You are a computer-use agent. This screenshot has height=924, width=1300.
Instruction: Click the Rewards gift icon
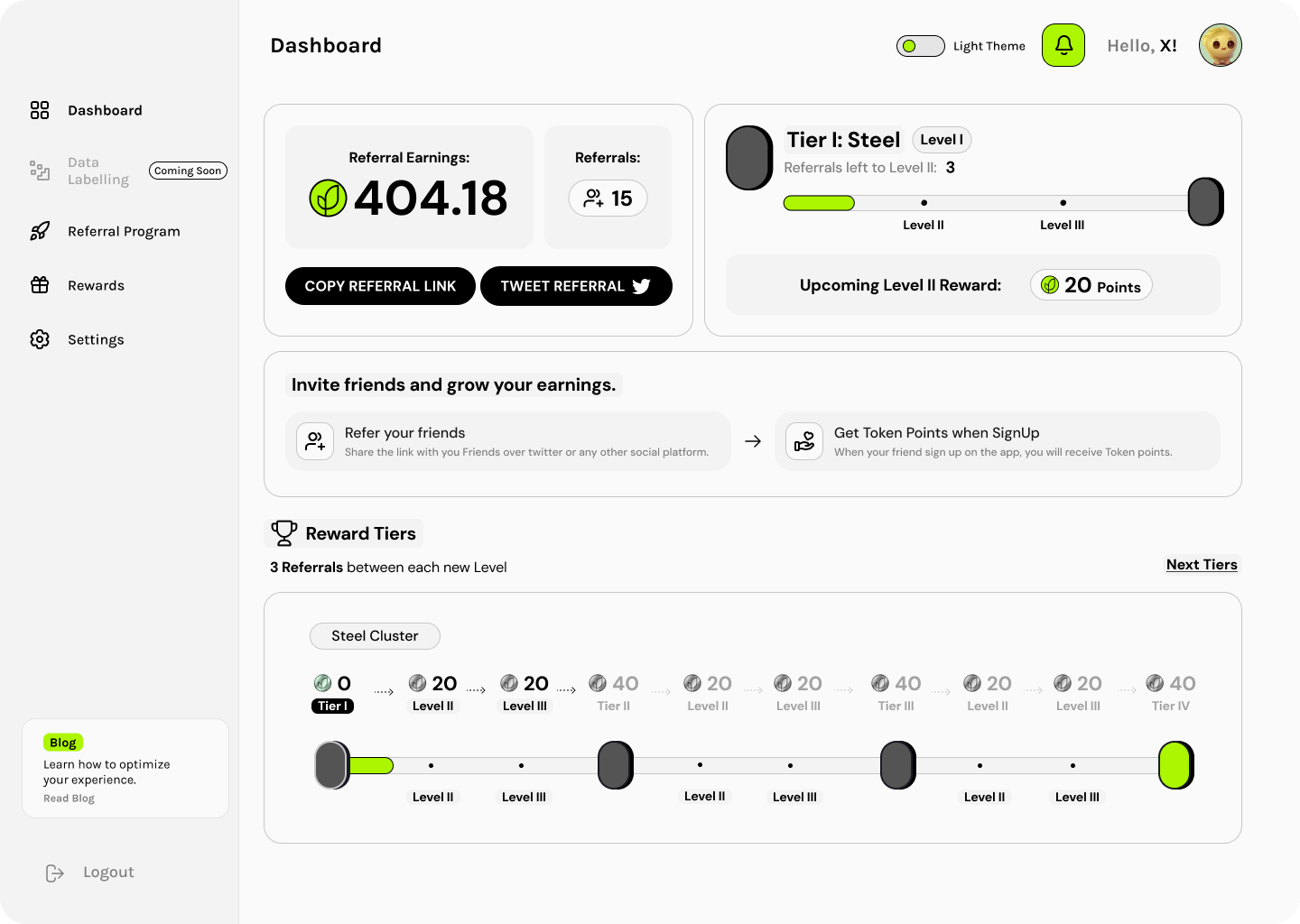40,285
